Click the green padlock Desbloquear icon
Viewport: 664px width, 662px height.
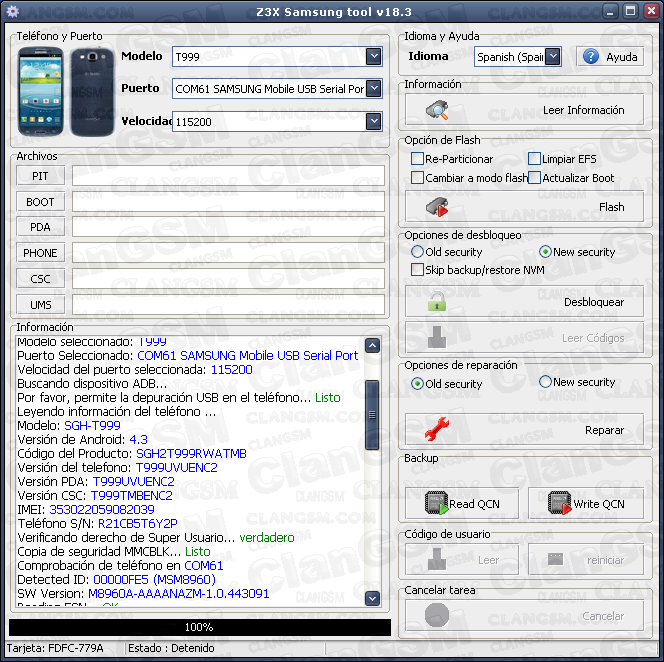(x=437, y=302)
